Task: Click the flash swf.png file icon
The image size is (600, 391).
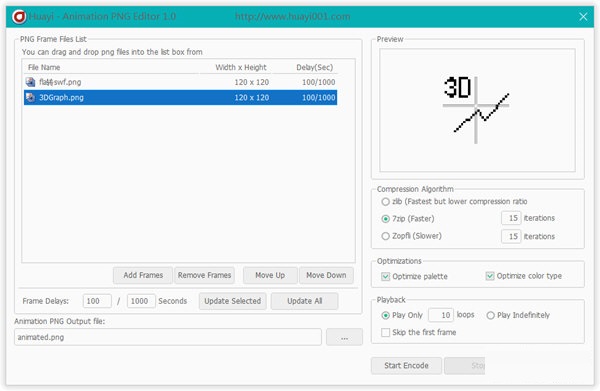Action: tap(30, 82)
